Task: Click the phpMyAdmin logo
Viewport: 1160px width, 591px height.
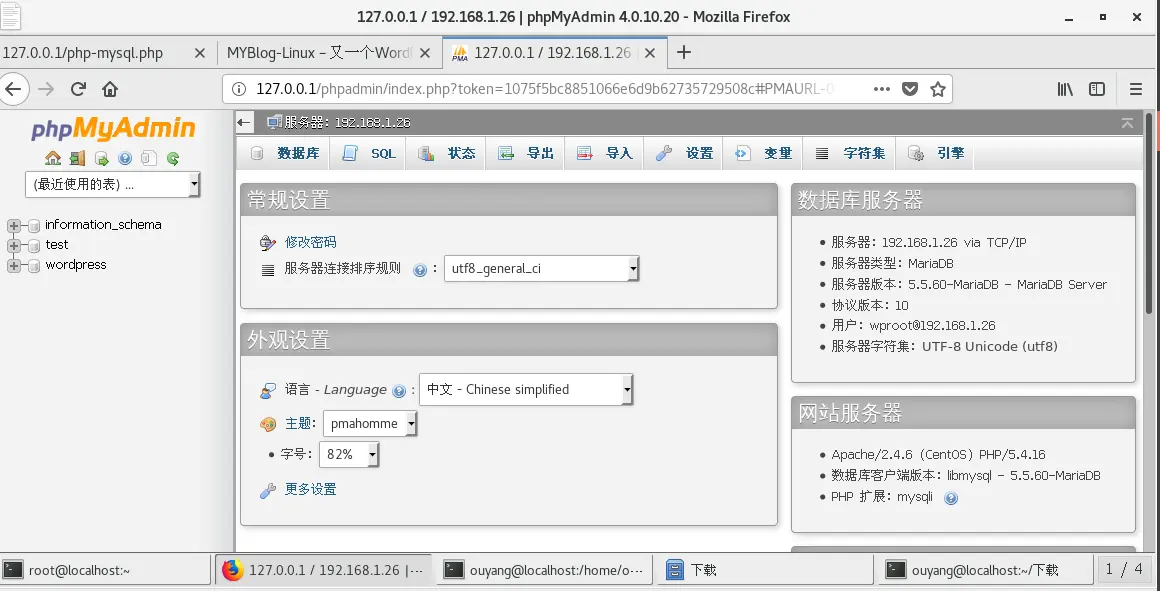Action: [x=113, y=129]
